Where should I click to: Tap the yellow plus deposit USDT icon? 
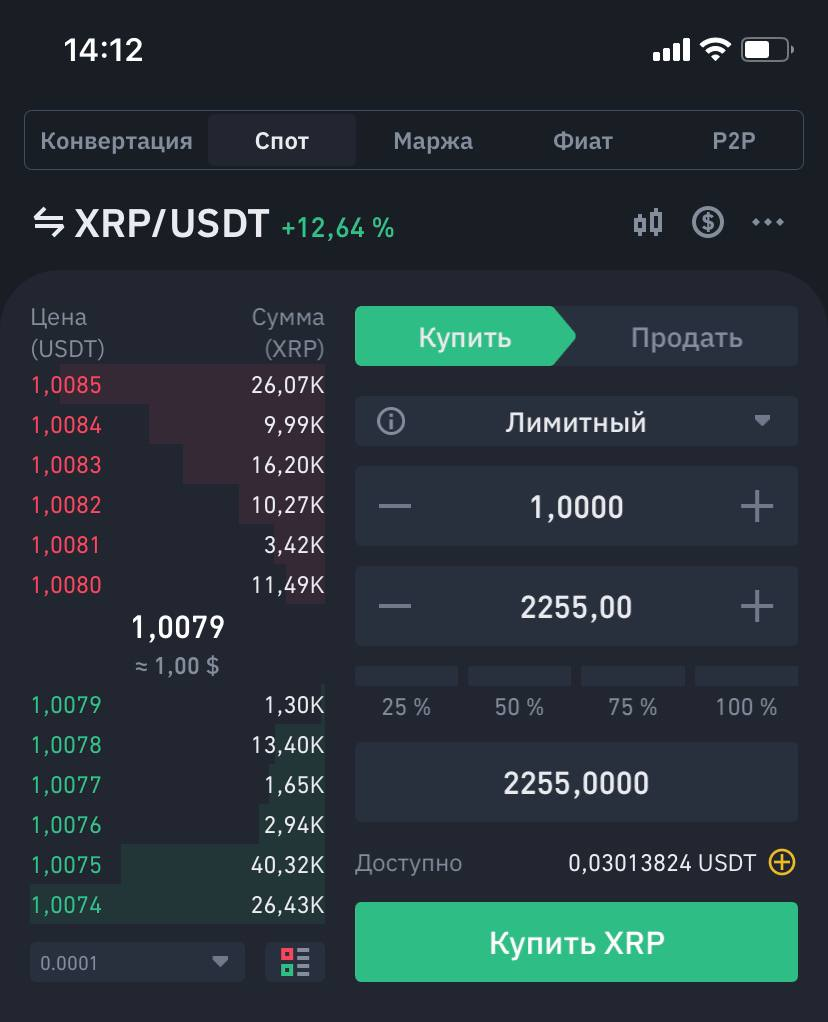pyautogui.click(x=782, y=862)
